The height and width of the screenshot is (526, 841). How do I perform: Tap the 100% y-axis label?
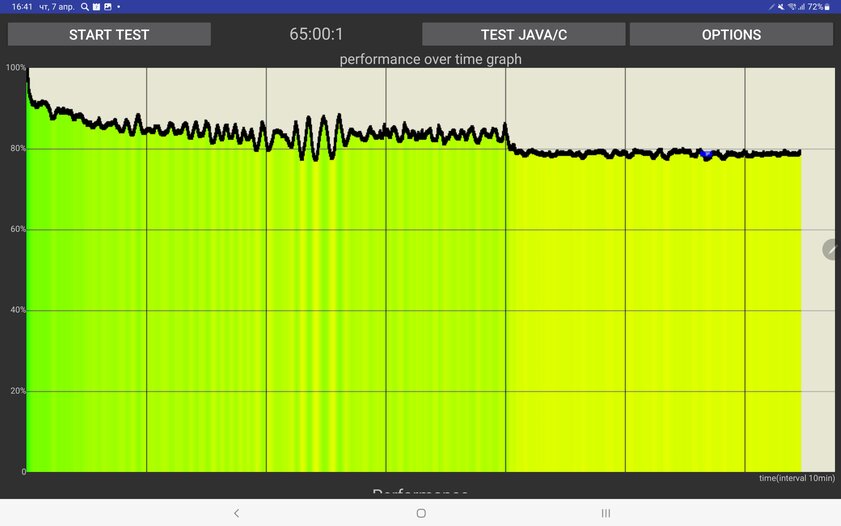(16, 68)
